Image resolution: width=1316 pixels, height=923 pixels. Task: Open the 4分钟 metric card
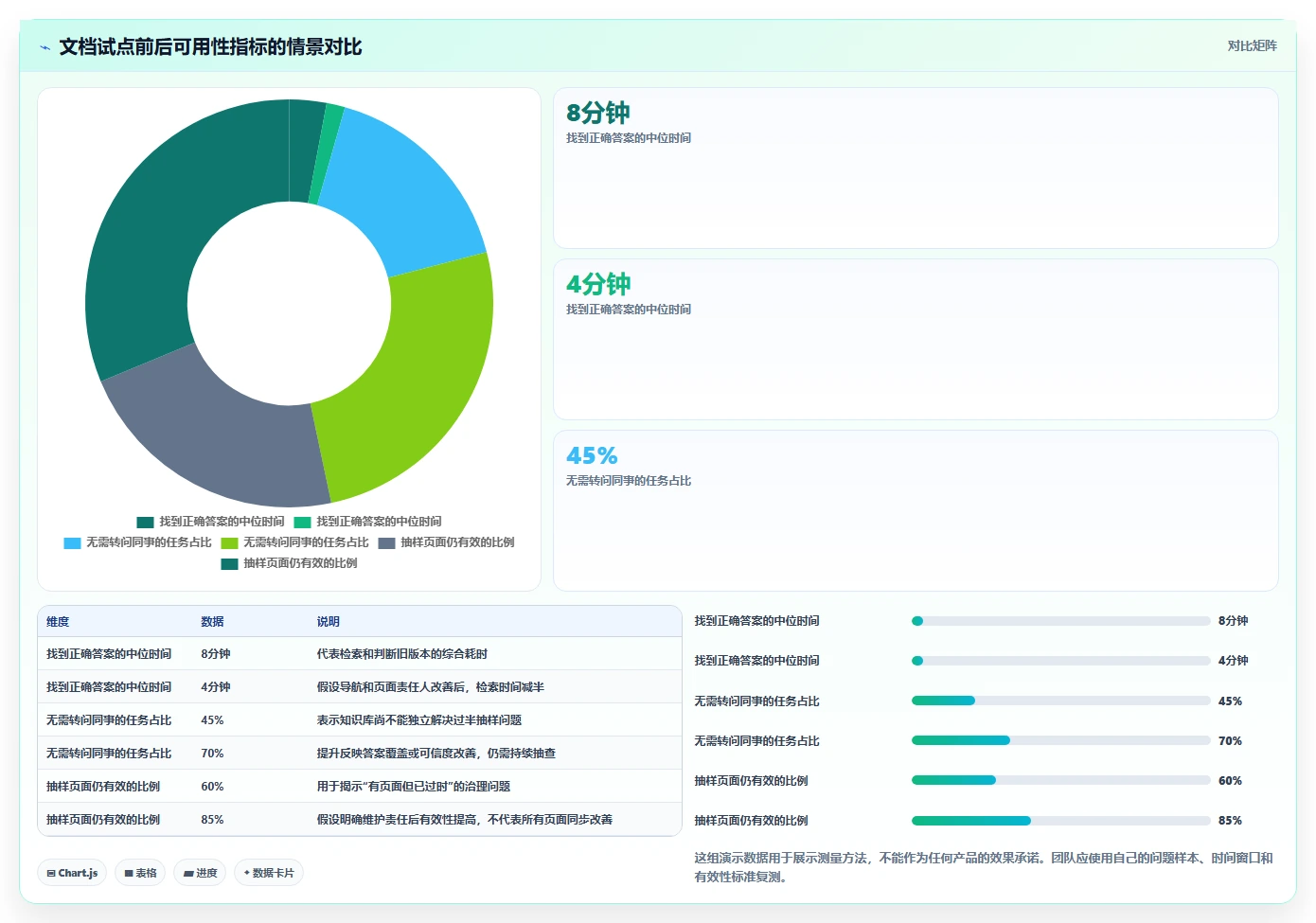(916, 340)
